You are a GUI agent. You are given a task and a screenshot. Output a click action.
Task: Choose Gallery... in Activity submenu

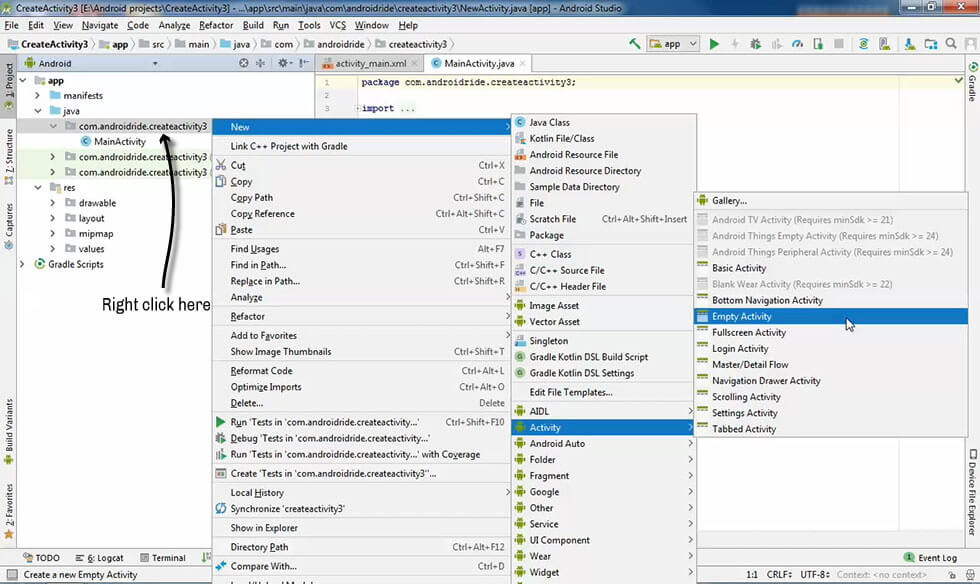[831, 201]
